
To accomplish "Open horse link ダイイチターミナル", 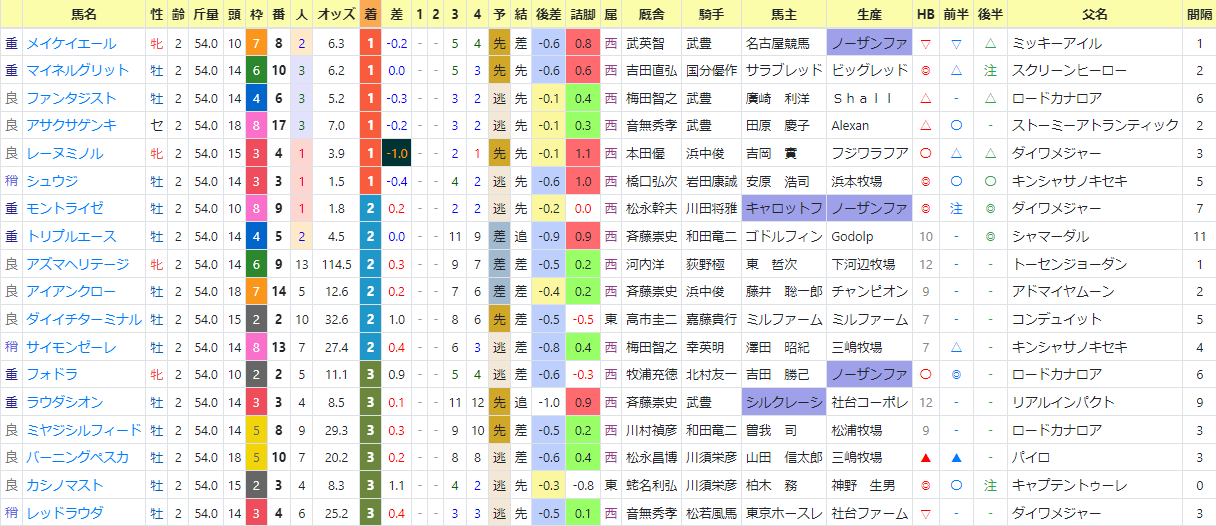I will point(84,318).
